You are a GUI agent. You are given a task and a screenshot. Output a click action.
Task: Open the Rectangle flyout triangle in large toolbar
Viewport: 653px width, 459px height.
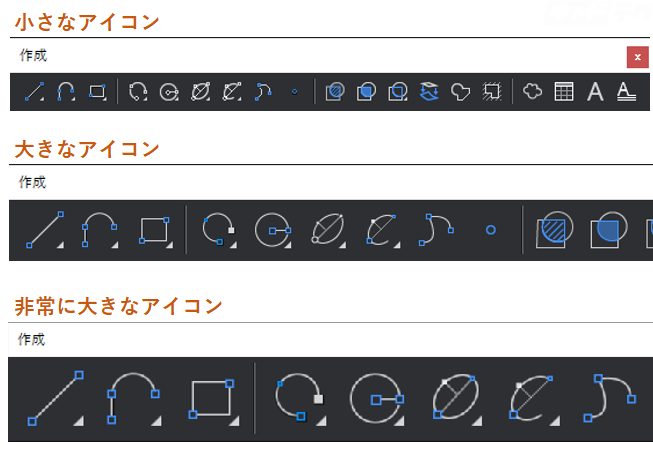169,245
